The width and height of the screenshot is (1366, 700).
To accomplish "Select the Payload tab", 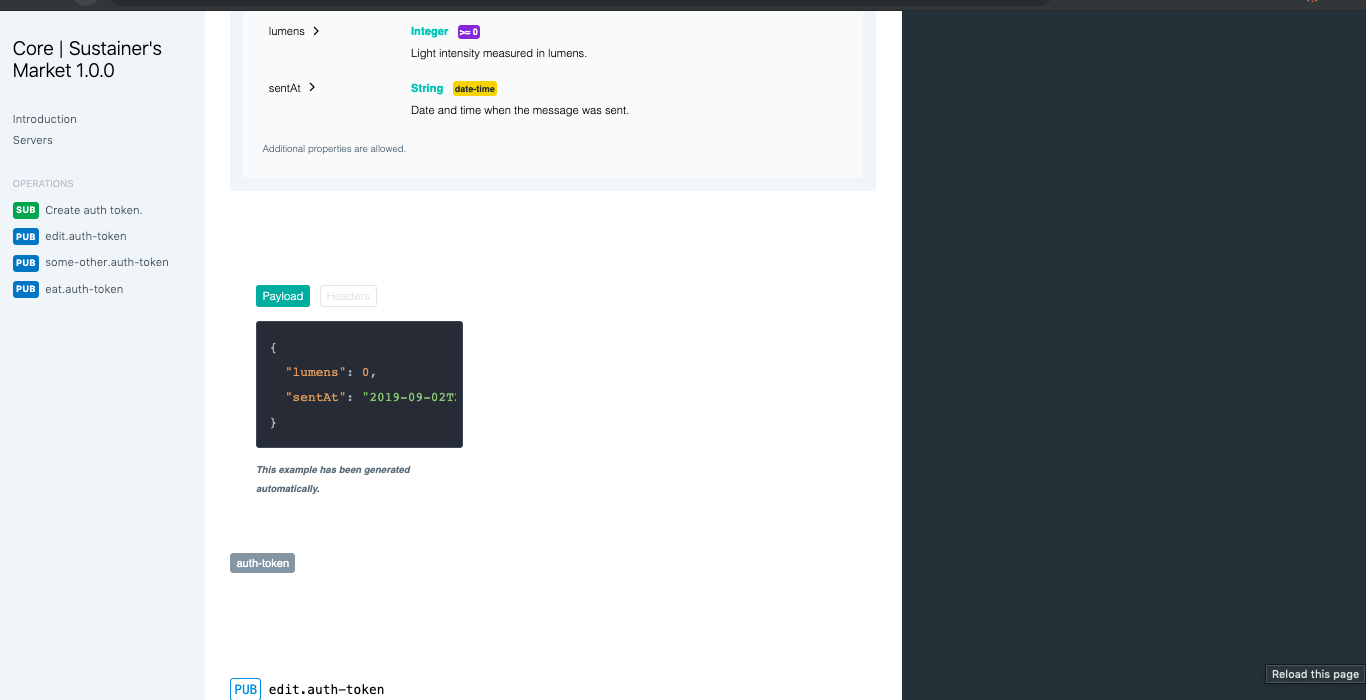I will 283,296.
